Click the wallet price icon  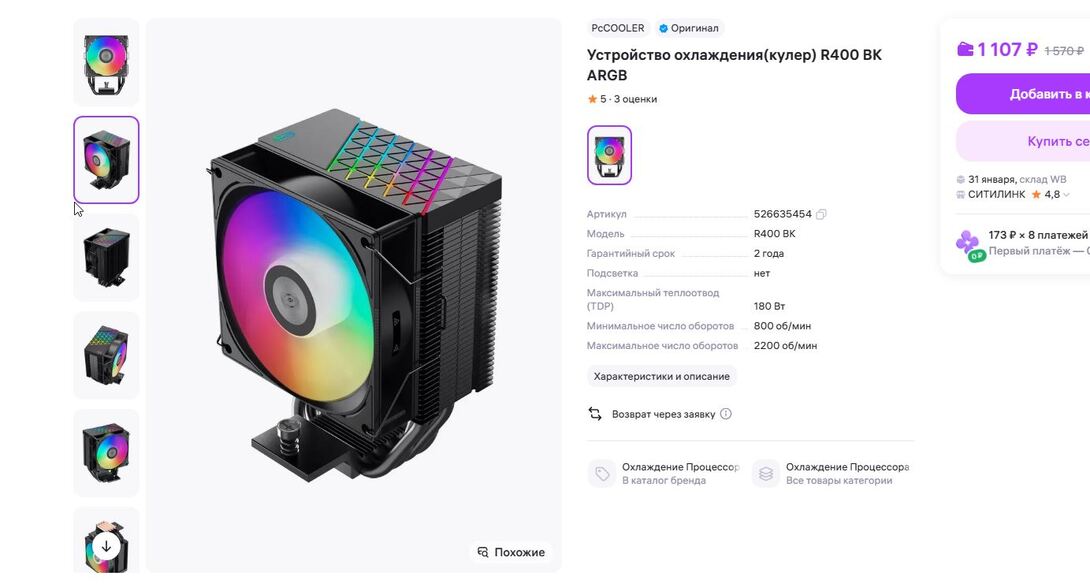[x=965, y=49]
